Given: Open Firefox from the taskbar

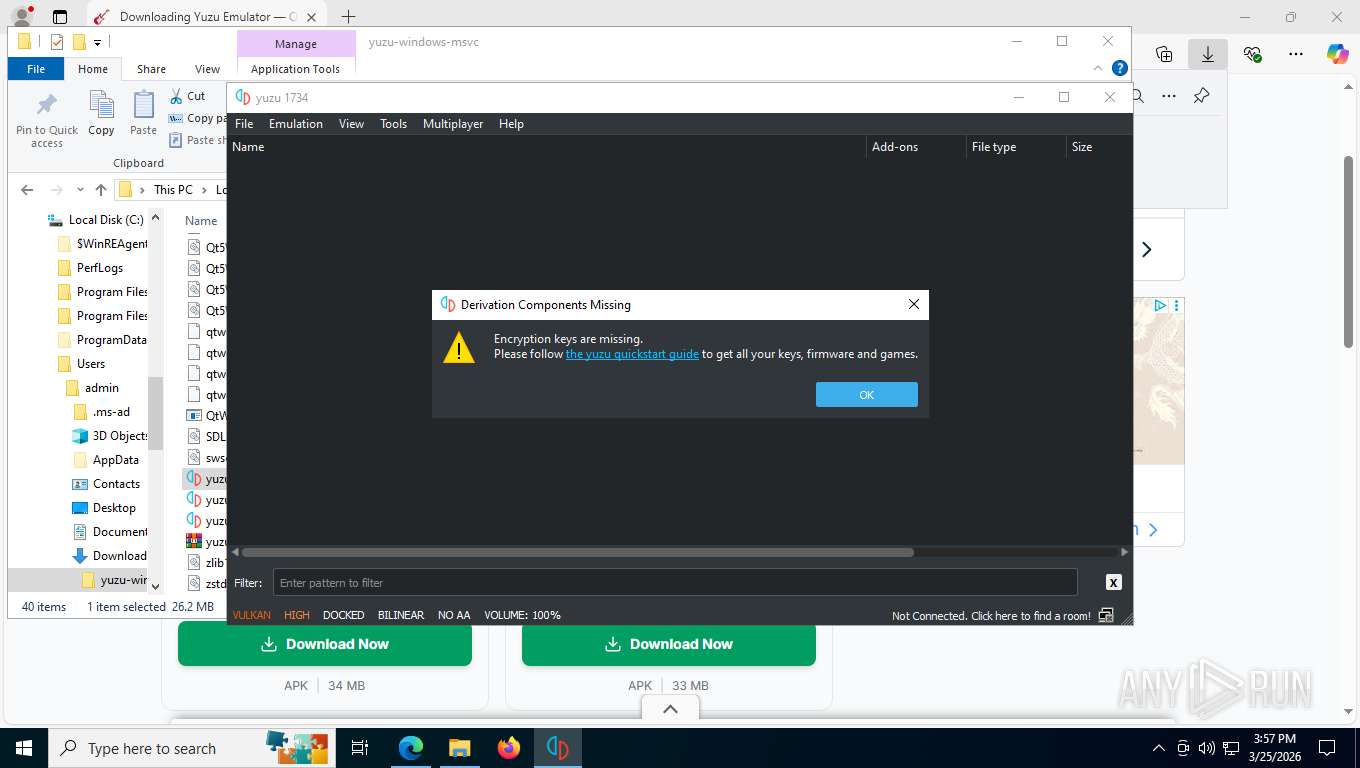Looking at the screenshot, I should tap(509, 748).
